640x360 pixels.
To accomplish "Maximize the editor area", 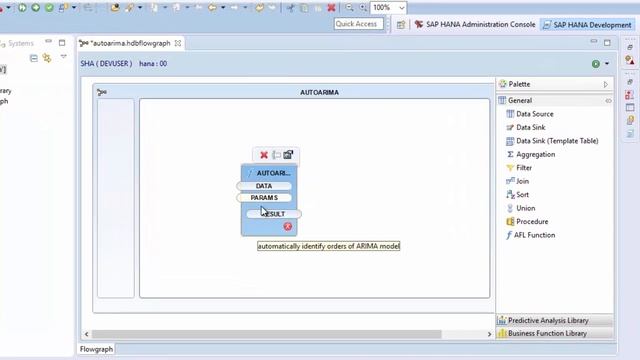I will tap(607, 43).
